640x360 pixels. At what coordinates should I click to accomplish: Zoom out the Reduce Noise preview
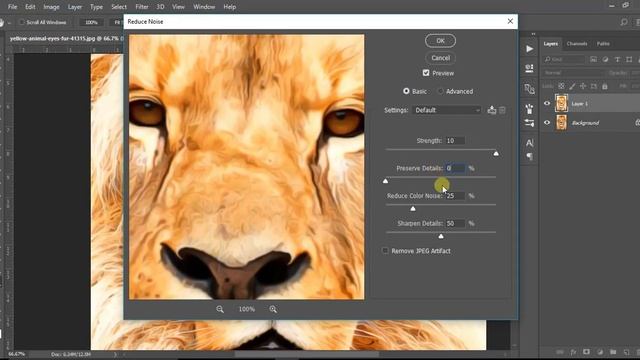220,309
